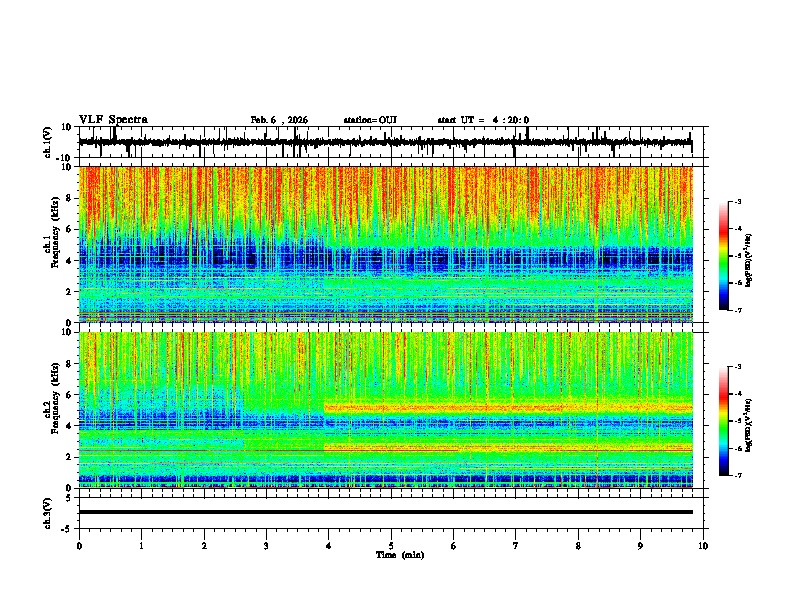Click the "station=OUI" header label
The width and height of the screenshot is (792, 612).
point(370,120)
